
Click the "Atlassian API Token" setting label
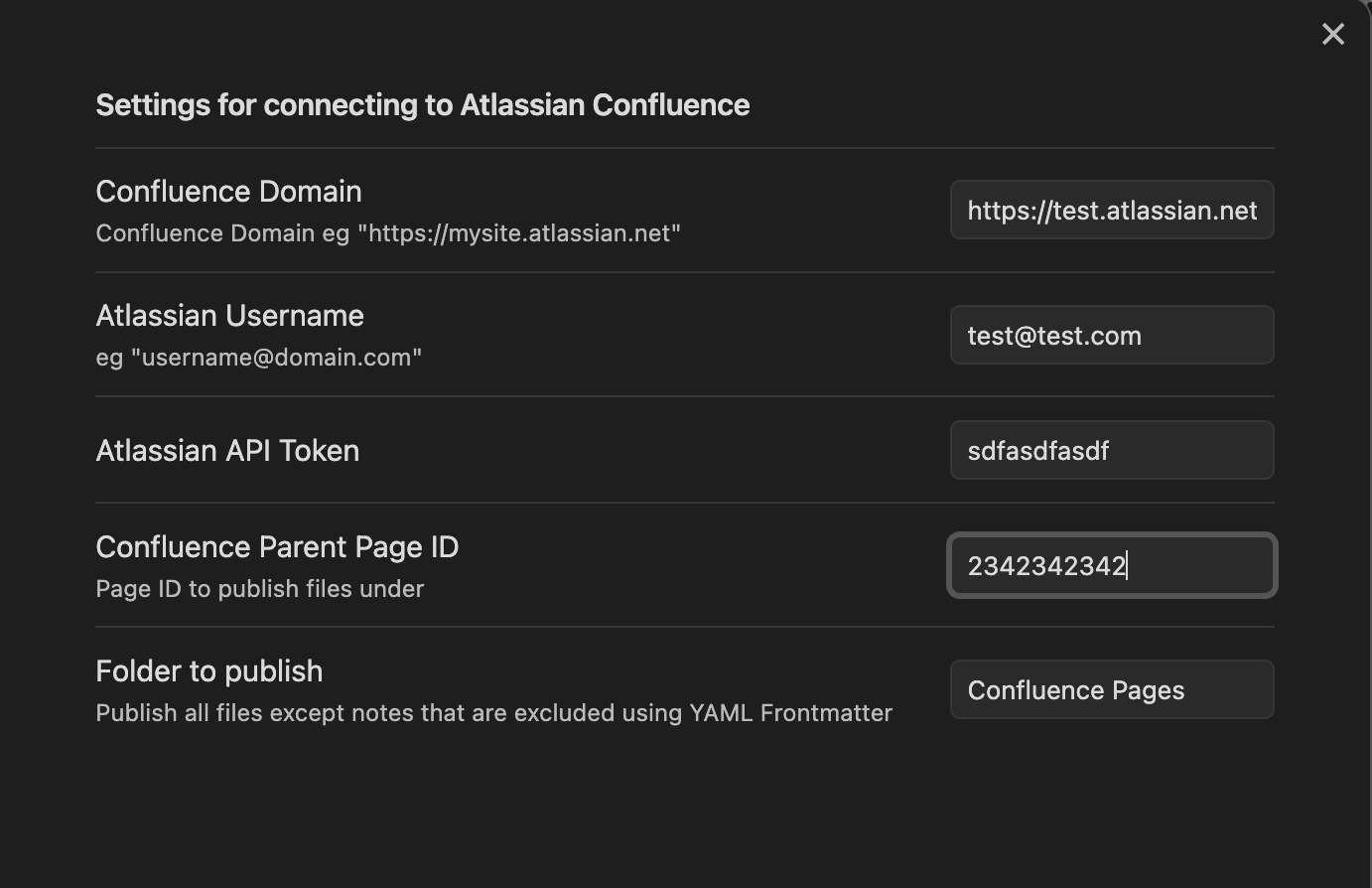pyautogui.click(x=227, y=451)
